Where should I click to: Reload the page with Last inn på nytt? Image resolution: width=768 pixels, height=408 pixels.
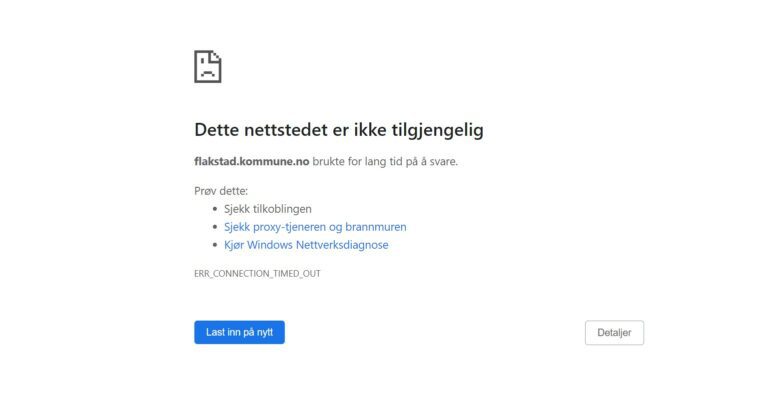point(239,332)
